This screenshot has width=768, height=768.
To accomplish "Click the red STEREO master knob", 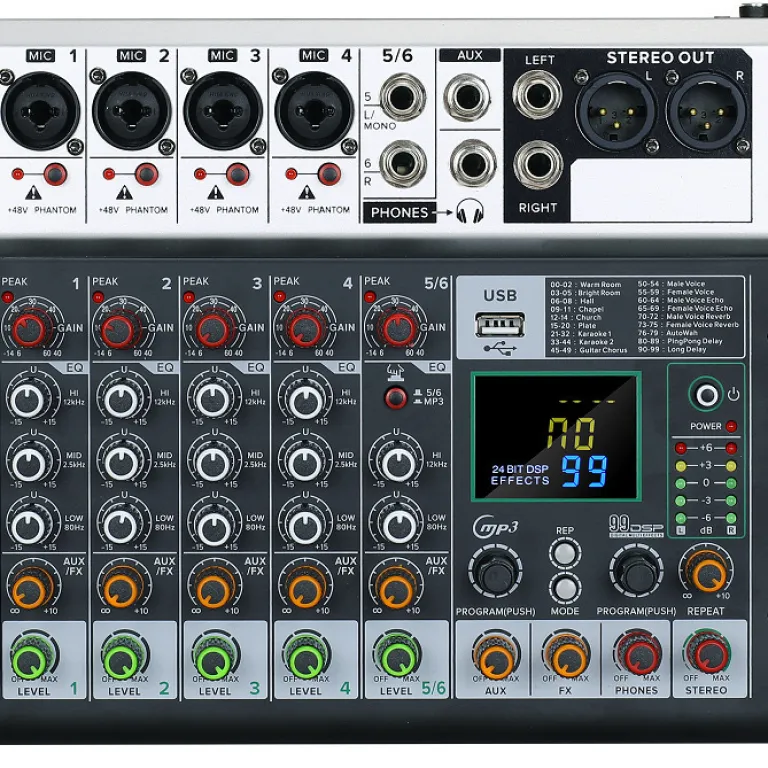I will pyautogui.click(x=708, y=655).
